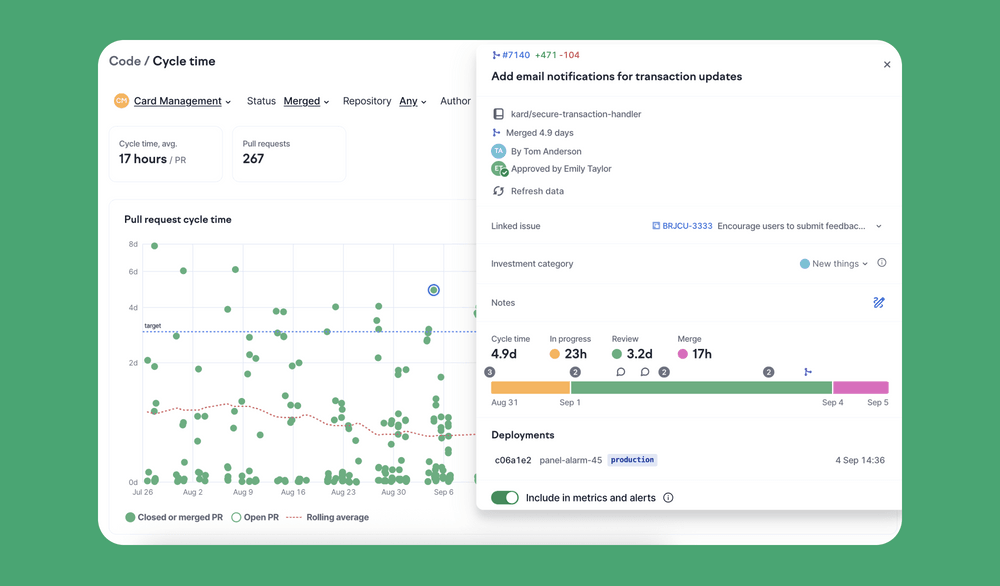Click a comment bubble icon on the PR timeline
The height and width of the screenshot is (586, 1000).
coord(619,371)
